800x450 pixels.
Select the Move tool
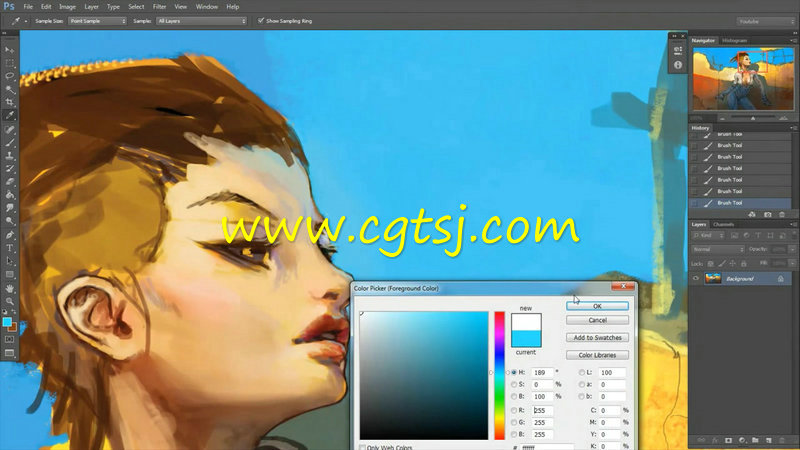pyautogui.click(x=9, y=49)
